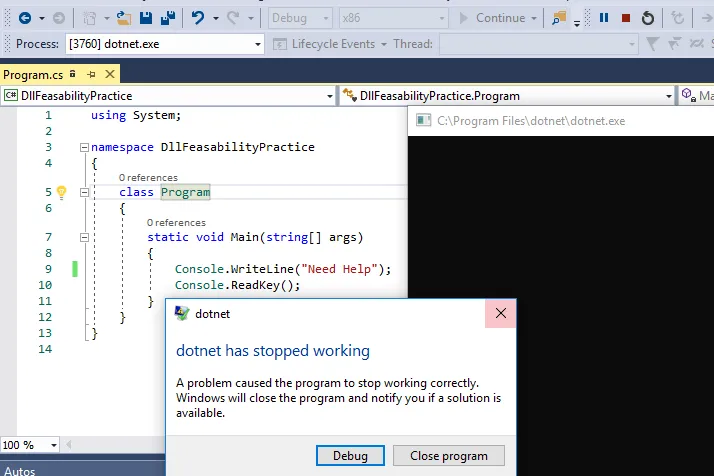Click the Console.ReadKey() line of code
The height and width of the screenshot is (476, 714).
[x=238, y=286]
